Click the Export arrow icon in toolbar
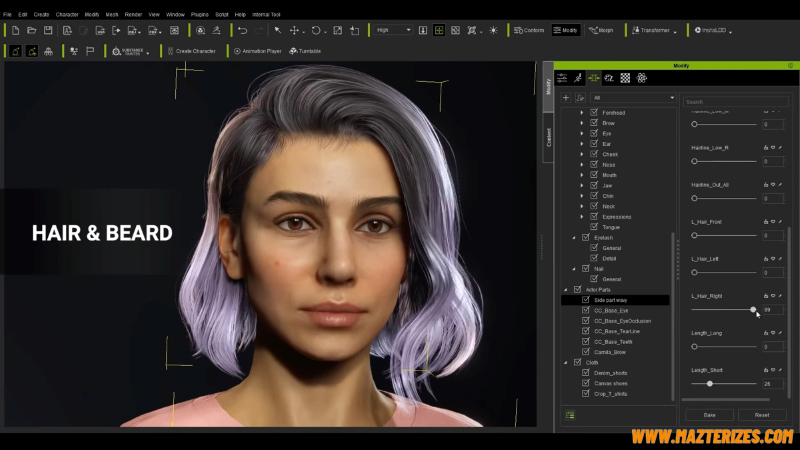Screen dimensions: 800x450 coord(116,31)
